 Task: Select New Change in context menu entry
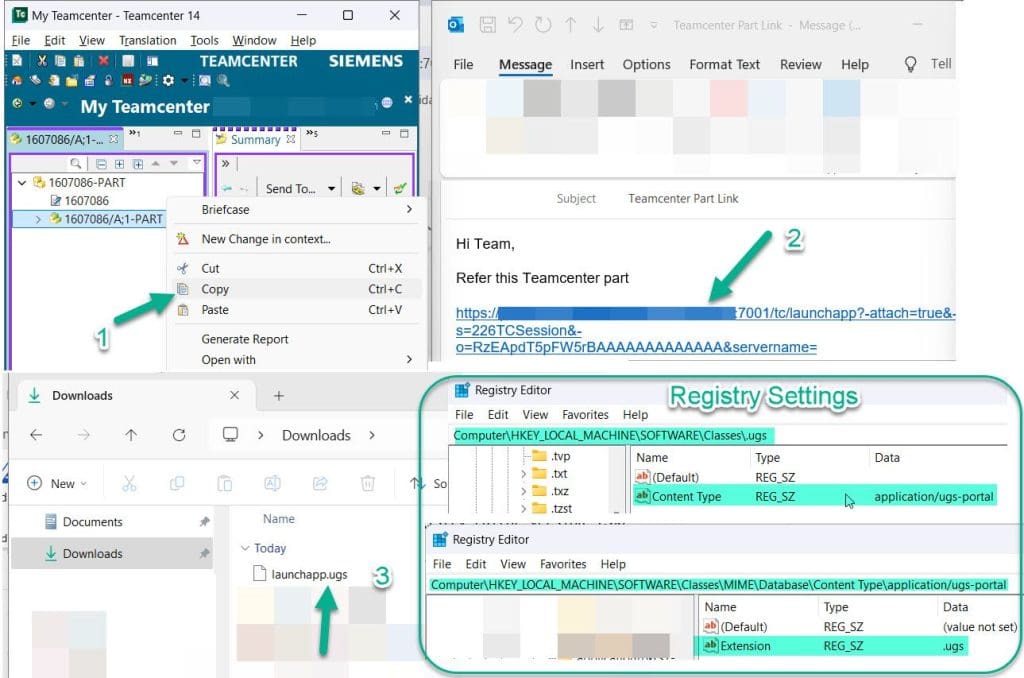(x=293, y=239)
